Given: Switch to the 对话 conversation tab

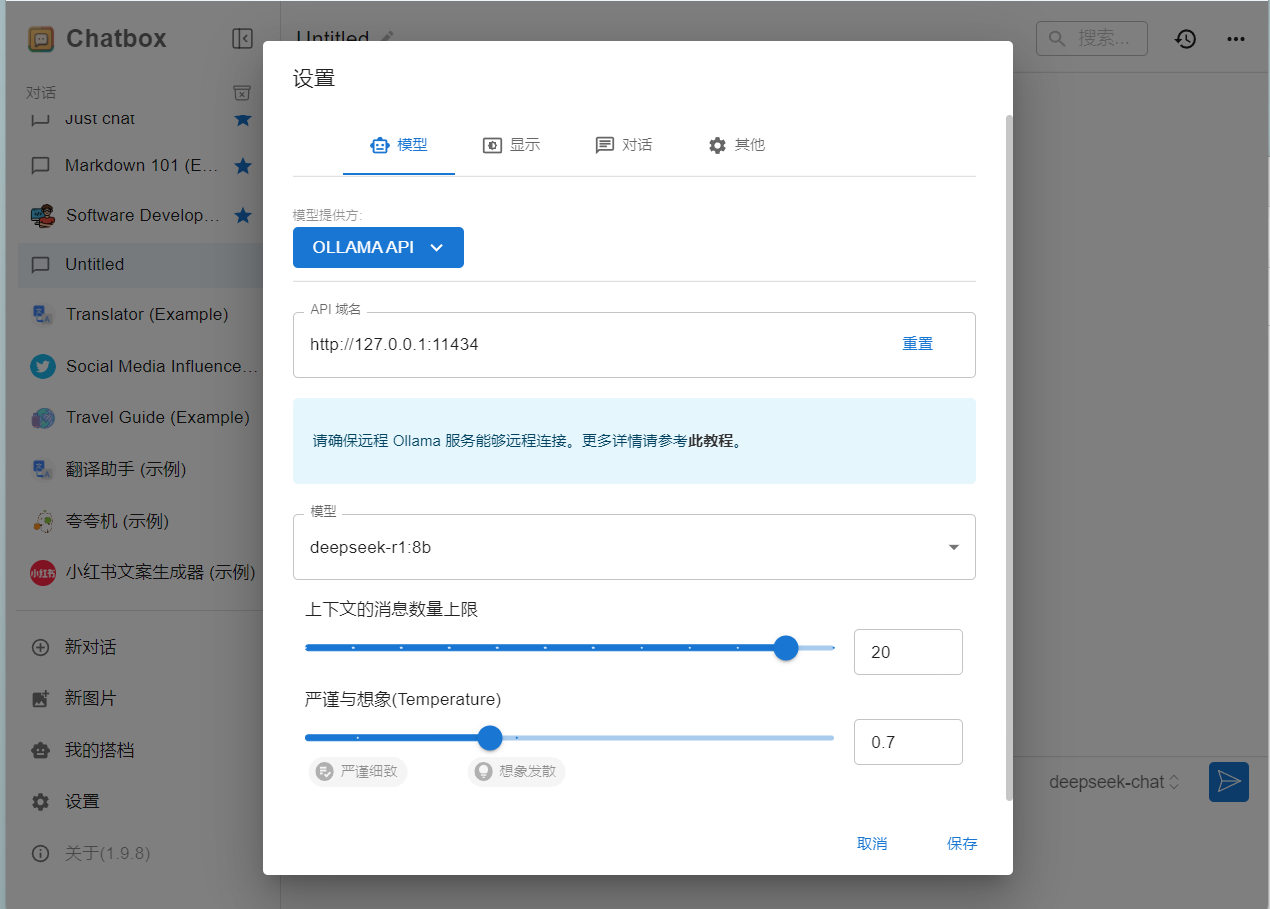Looking at the screenshot, I should coord(624,145).
